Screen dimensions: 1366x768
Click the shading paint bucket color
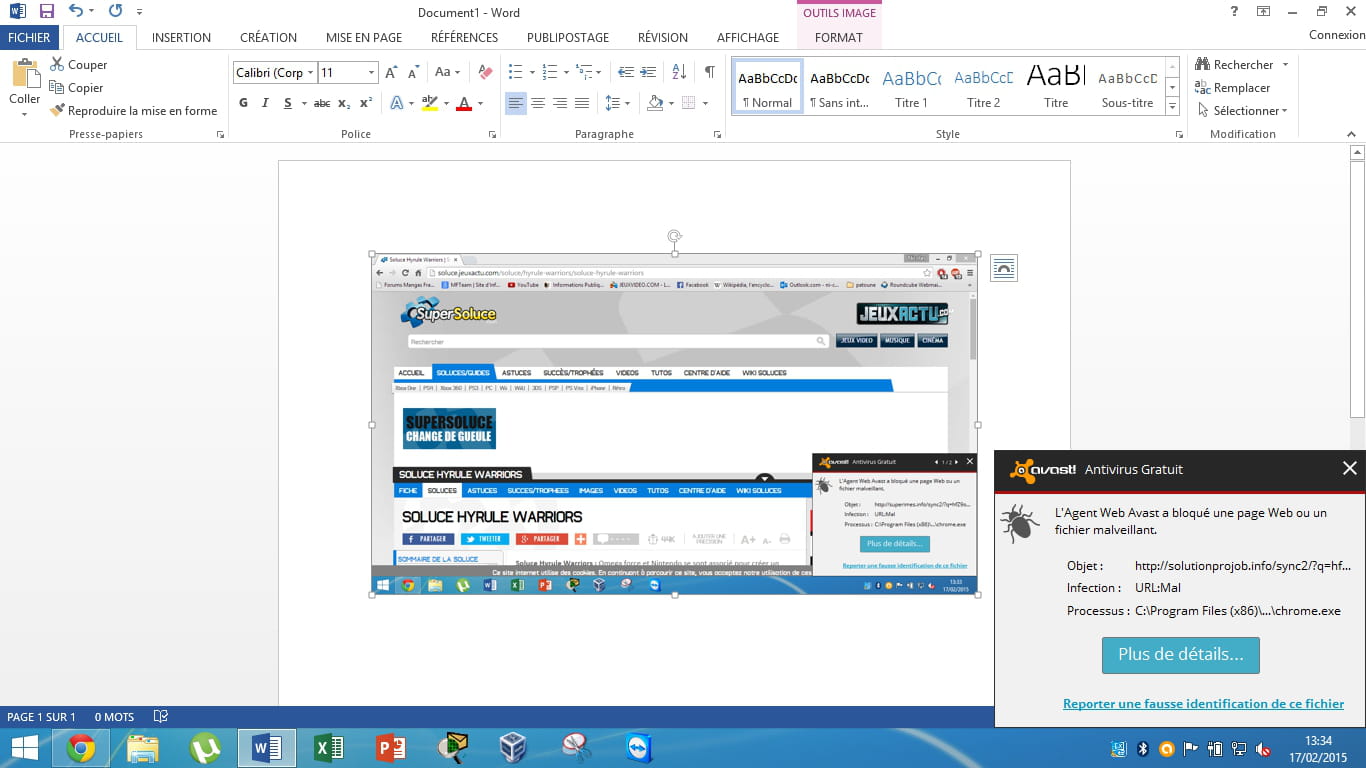coord(655,103)
